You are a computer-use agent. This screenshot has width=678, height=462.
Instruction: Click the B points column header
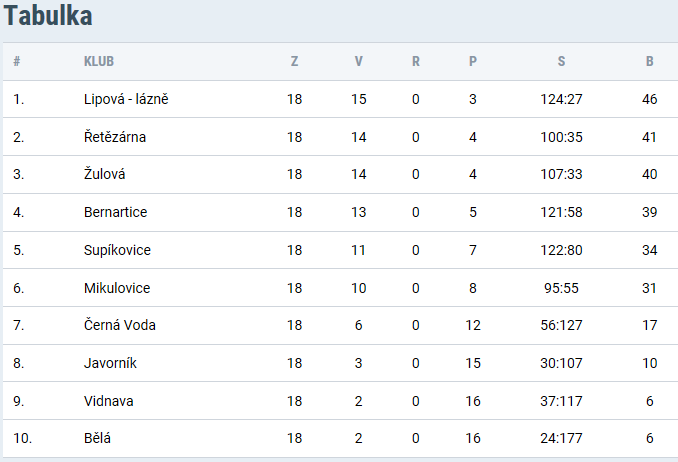pyautogui.click(x=649, y=61)
